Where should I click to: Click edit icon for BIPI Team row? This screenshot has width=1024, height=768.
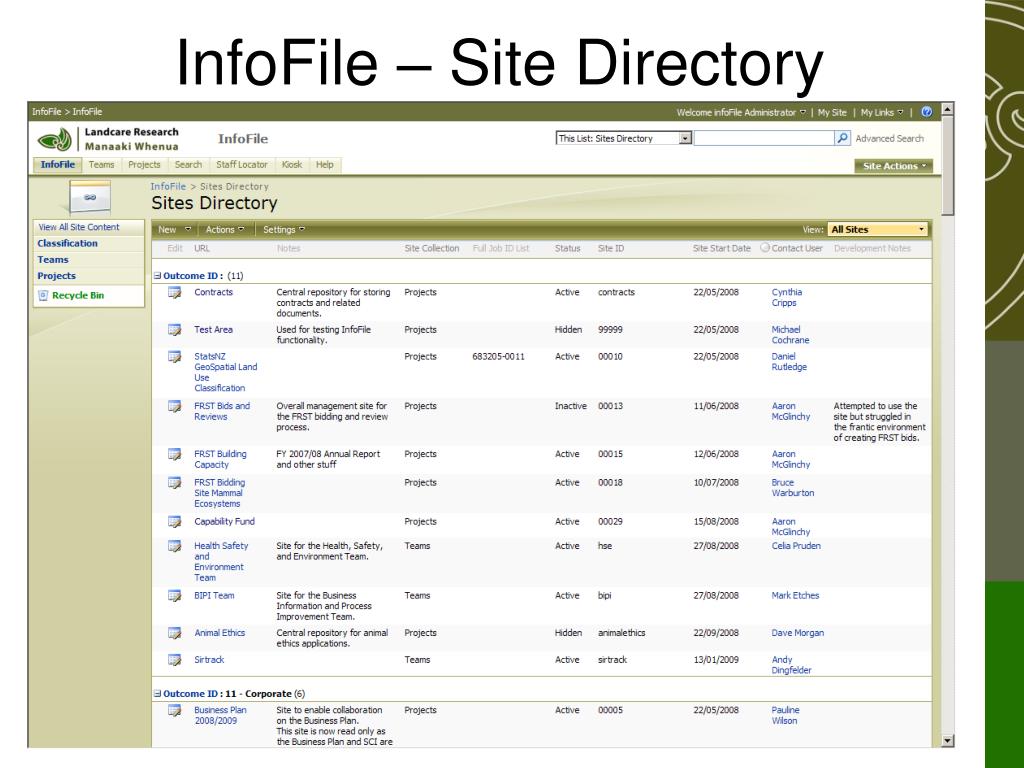pos(174,596)
